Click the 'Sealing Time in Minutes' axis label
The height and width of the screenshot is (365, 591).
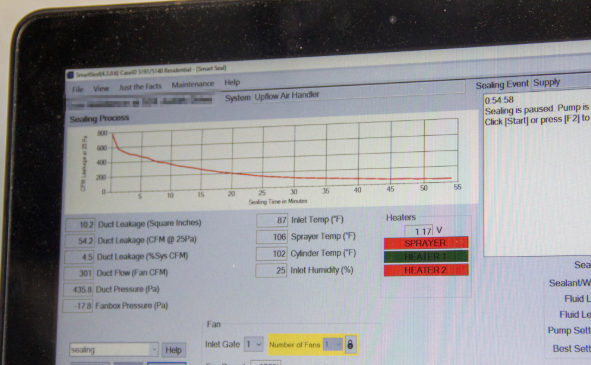278,201
